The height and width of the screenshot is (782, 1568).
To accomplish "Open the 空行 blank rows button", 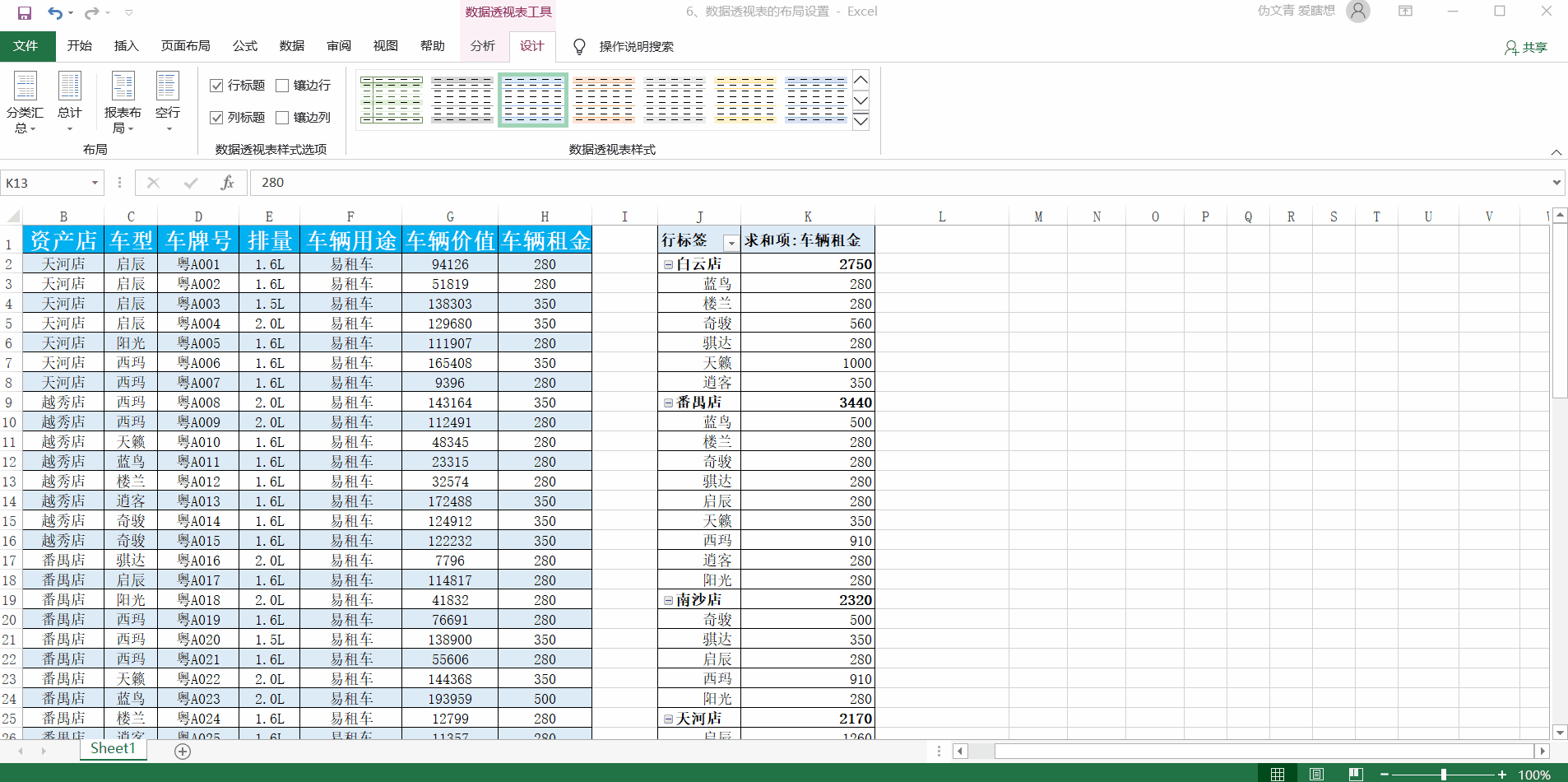I will 168,103.
